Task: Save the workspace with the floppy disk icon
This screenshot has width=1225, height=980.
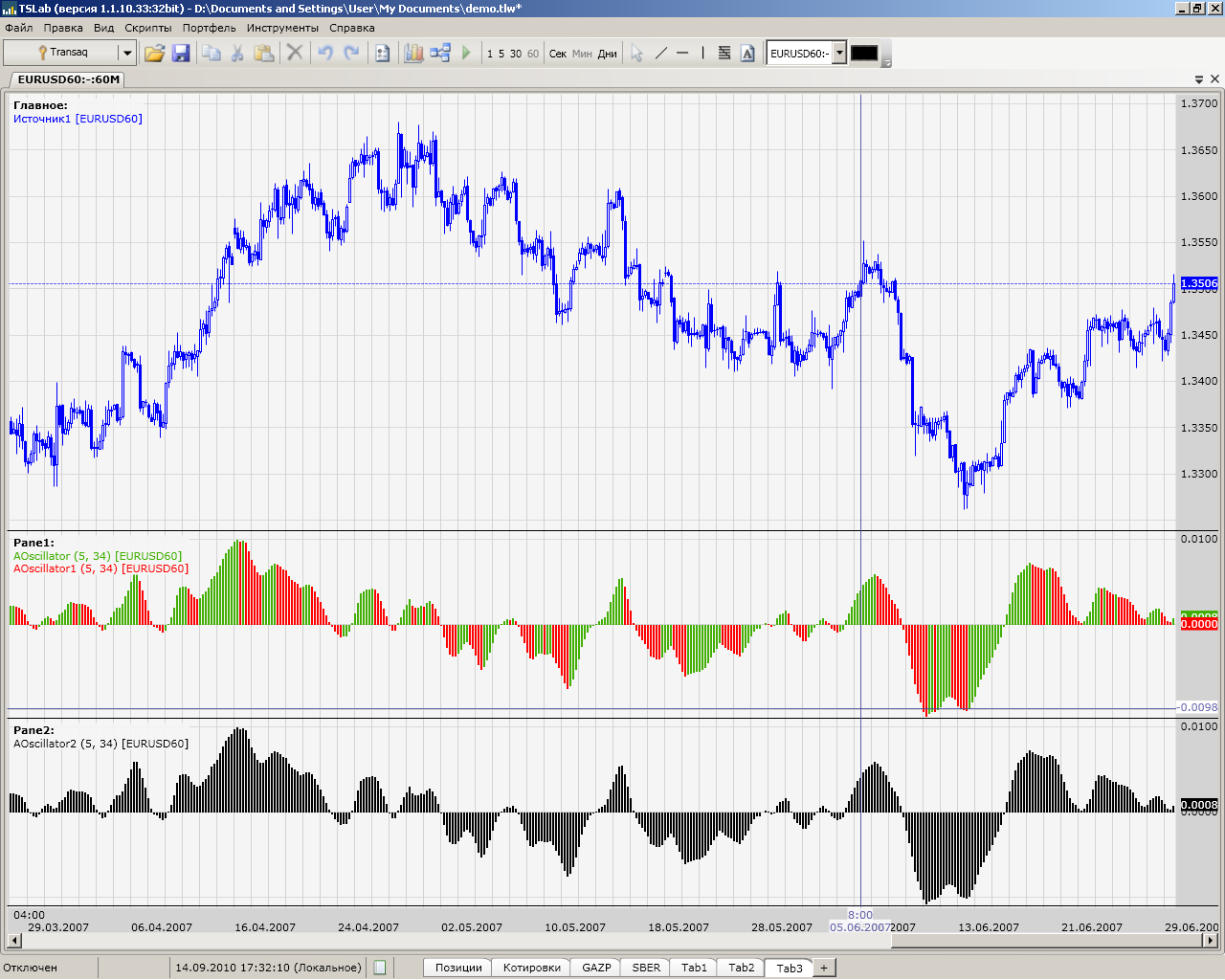Action: point(181,54)
